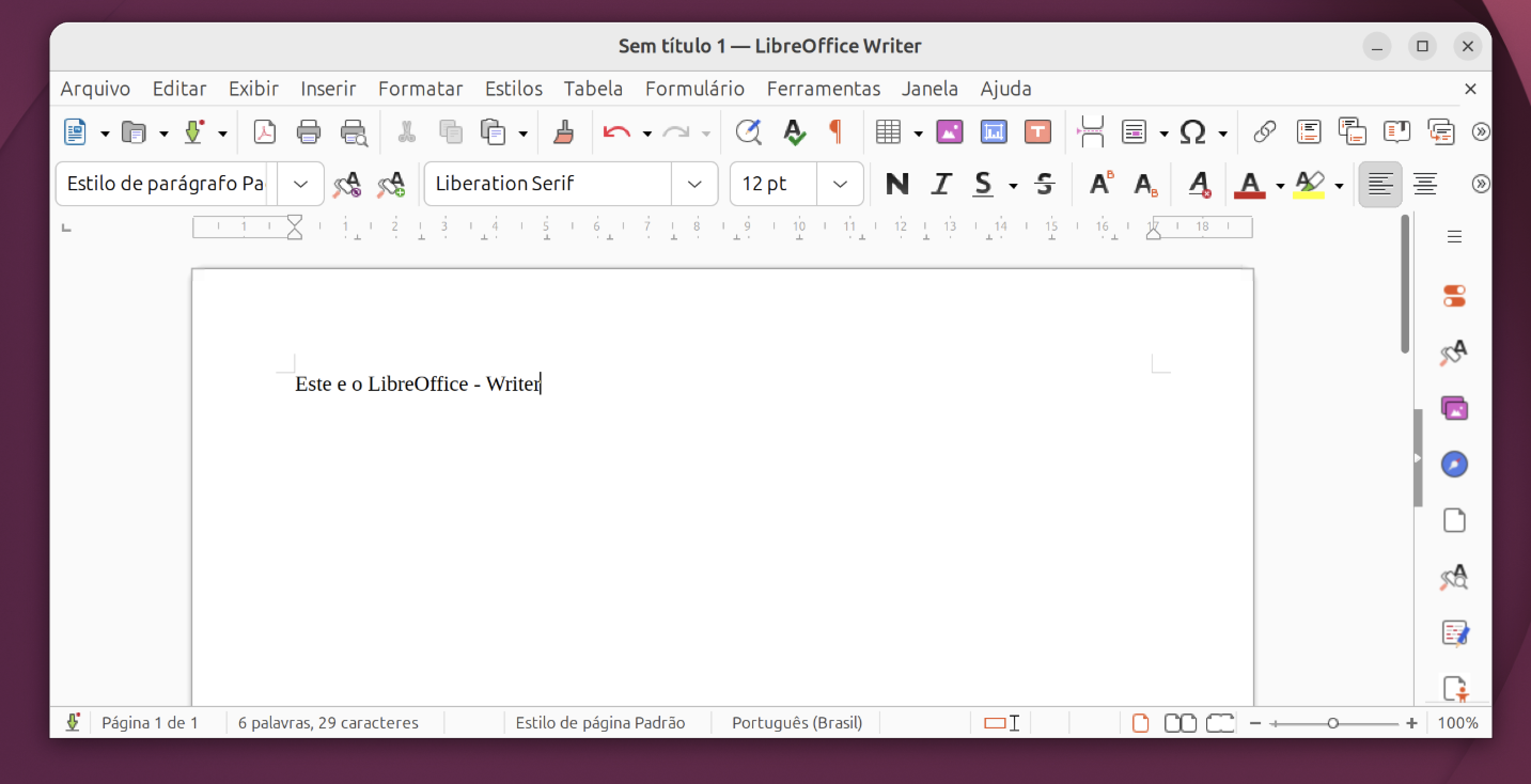Select the Clone Formatting paintbrush
The width and height of the screenshot is (1531, 784).
(x=564, y=132)
